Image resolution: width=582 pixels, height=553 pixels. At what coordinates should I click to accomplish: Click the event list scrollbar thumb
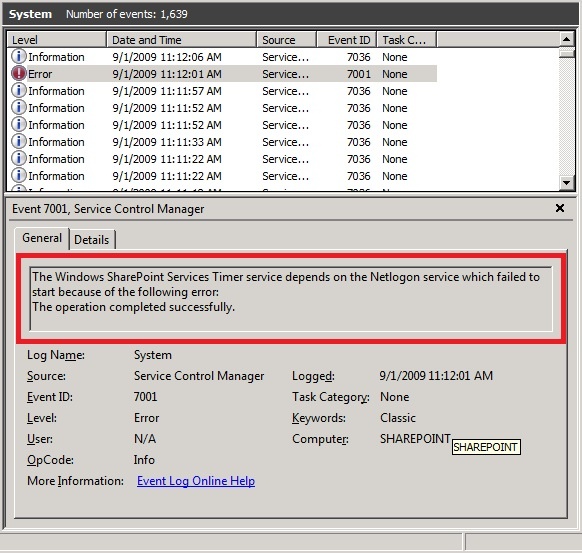tap(566, 53)
